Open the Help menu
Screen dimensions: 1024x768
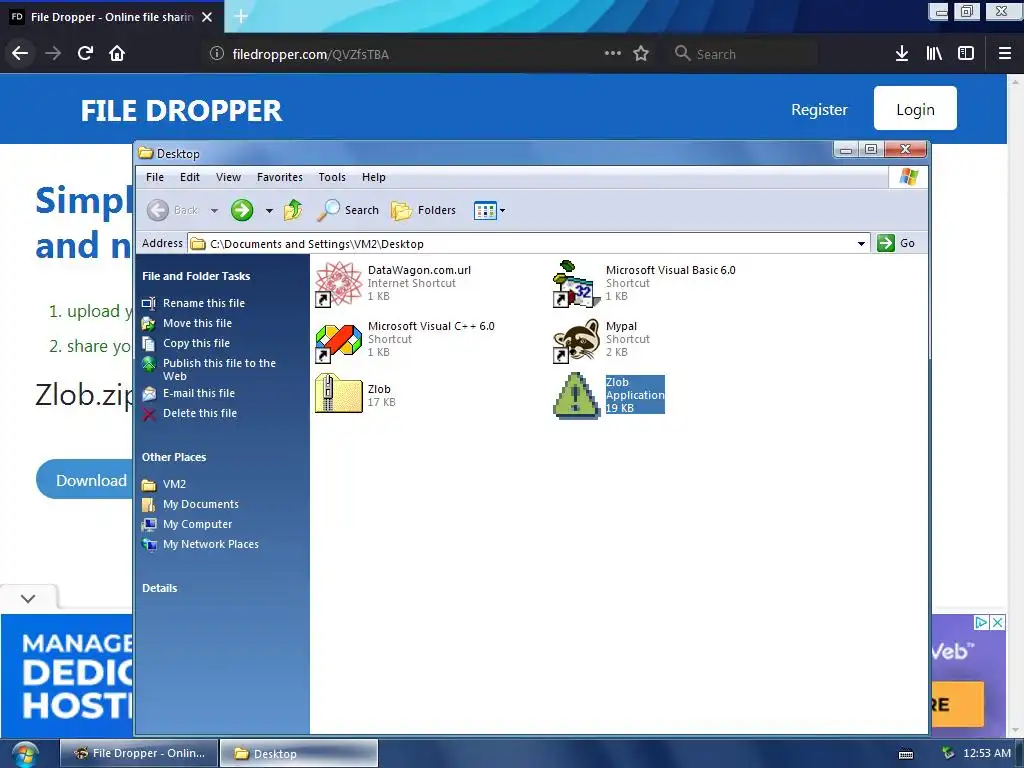374,177
